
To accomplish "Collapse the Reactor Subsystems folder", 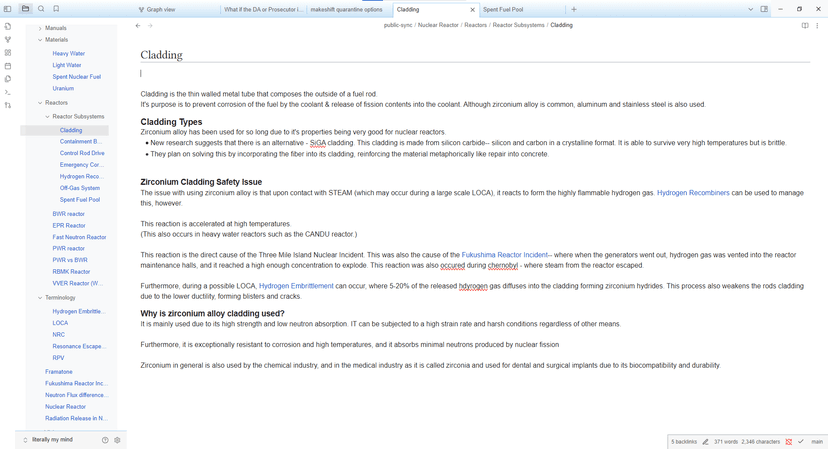I will click(x=47, y=117).
